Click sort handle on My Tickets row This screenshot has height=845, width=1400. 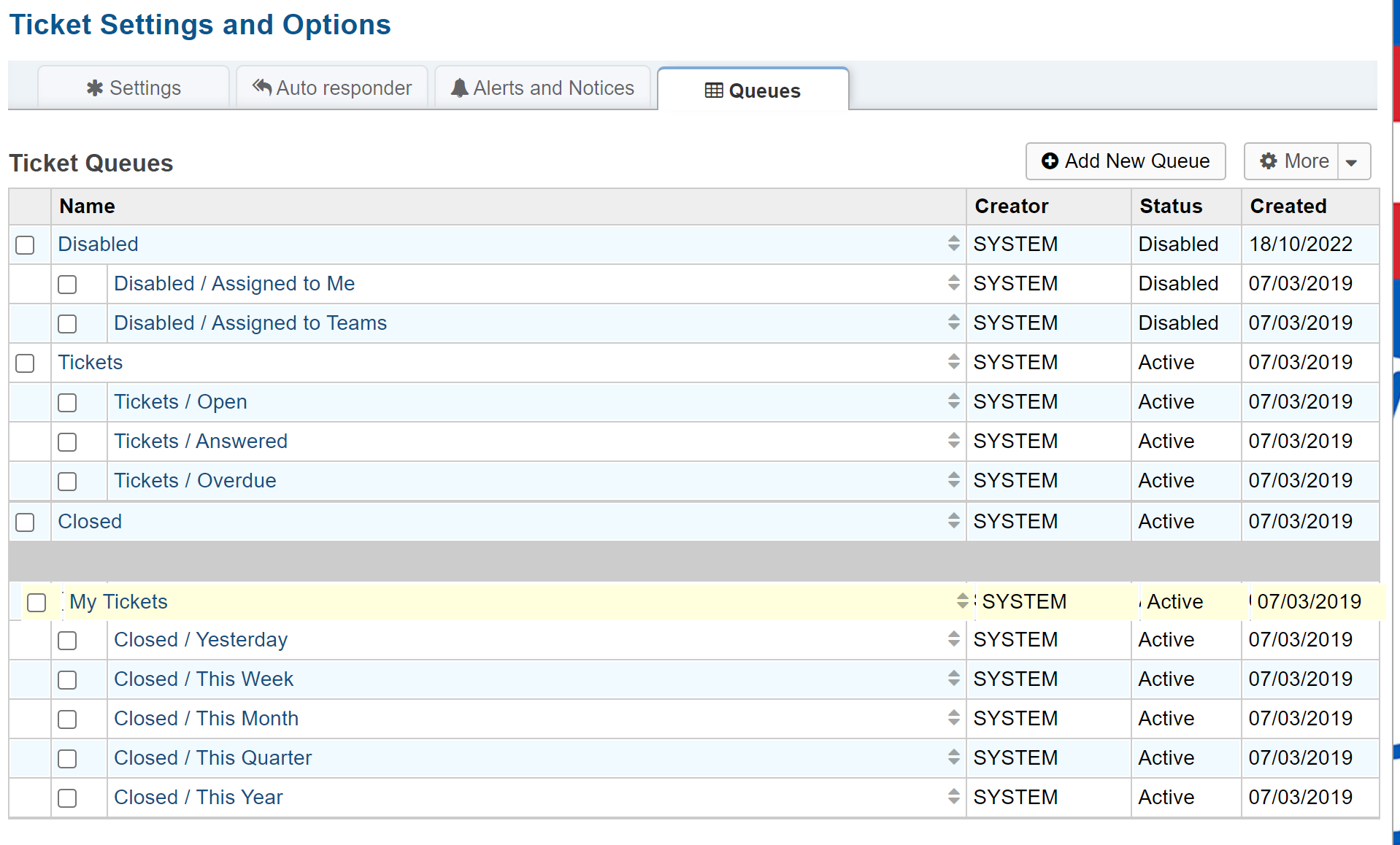click(x=962, y=601)
